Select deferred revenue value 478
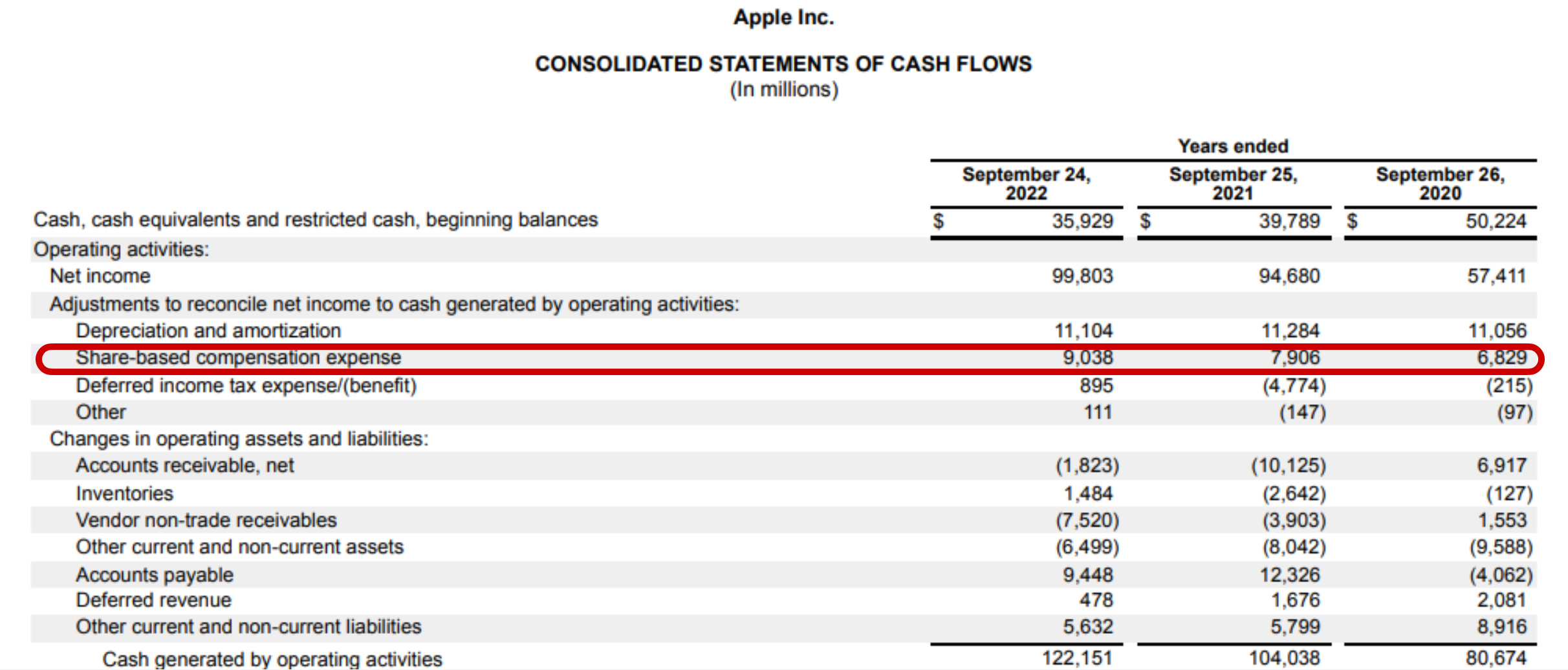1568x670 pixels. point(1096,600)
